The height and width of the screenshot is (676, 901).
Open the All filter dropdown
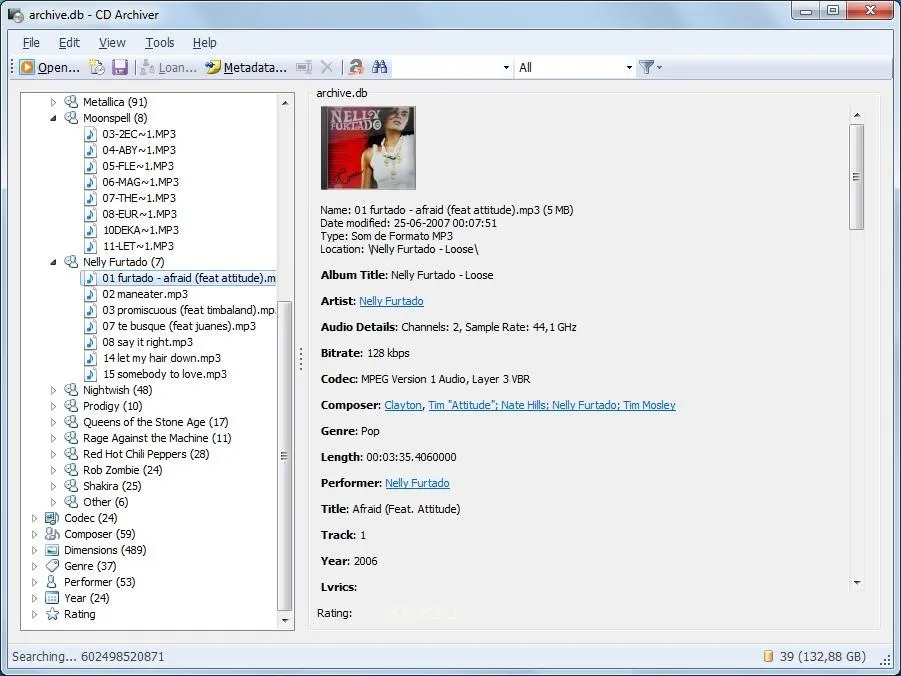[629, 67]
